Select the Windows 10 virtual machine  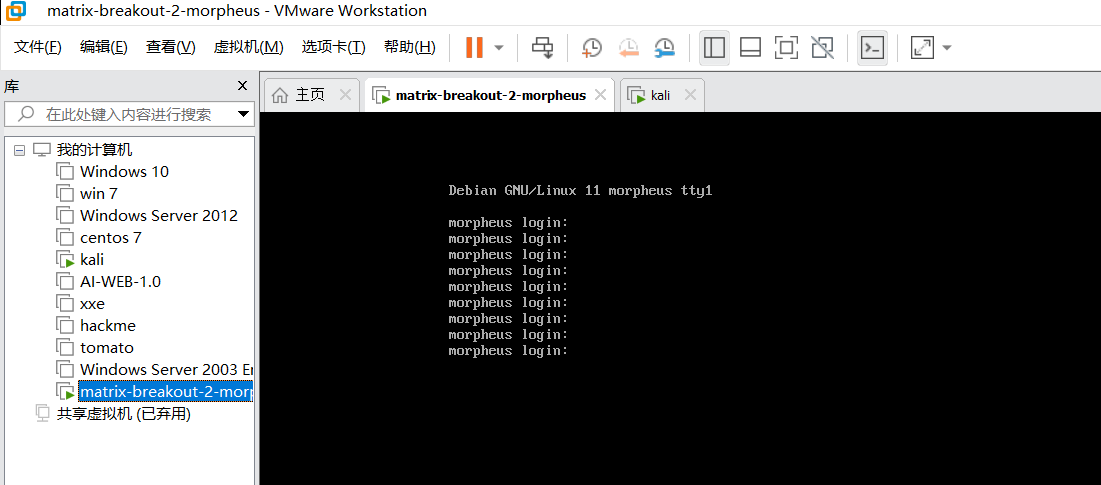coord(124,171)
